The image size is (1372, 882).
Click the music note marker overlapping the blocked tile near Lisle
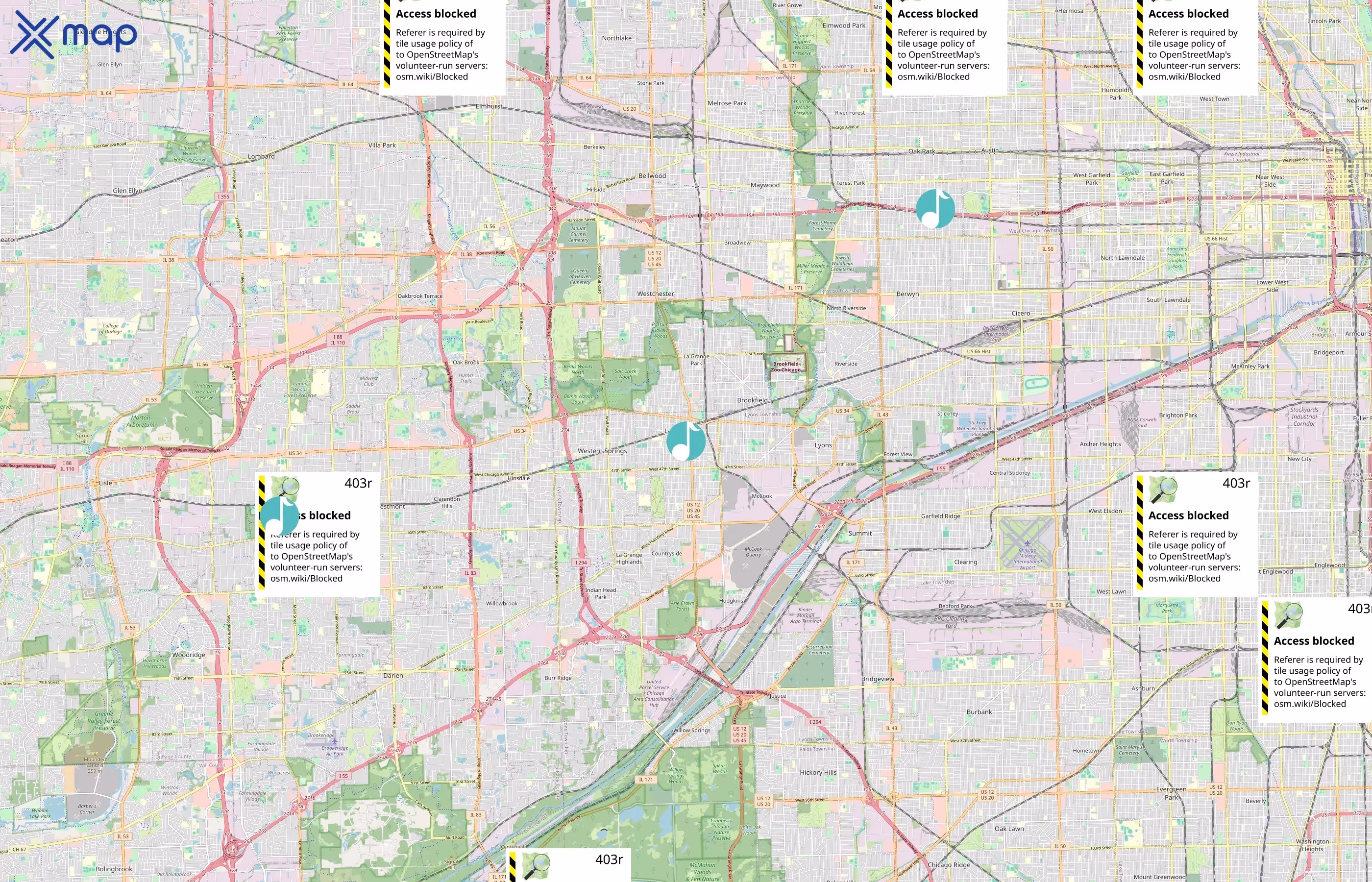[x=279, y=515]
